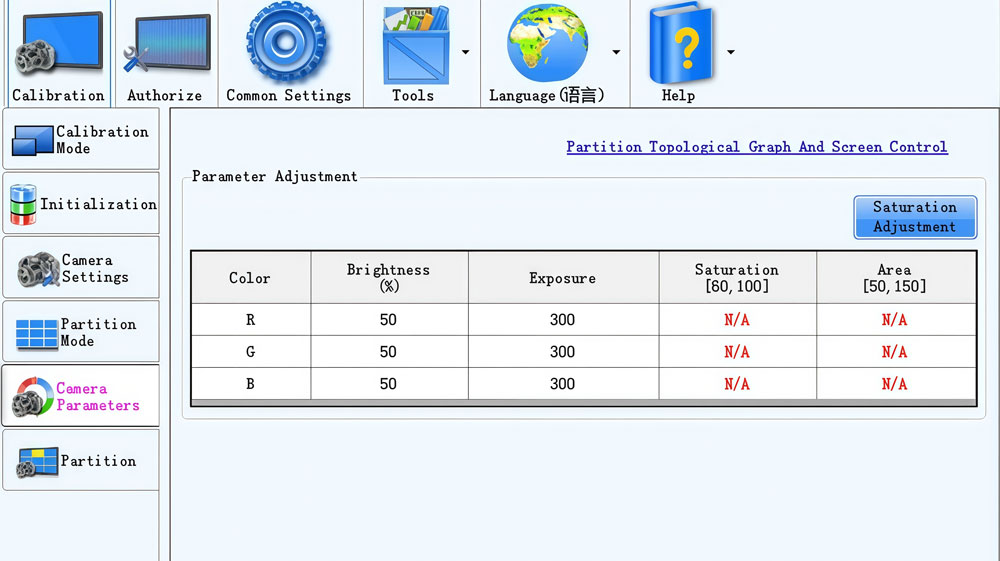Click the area N/A cell in row R
The height and width of the screenshot is (561, 1000).
tap(895, 319)
